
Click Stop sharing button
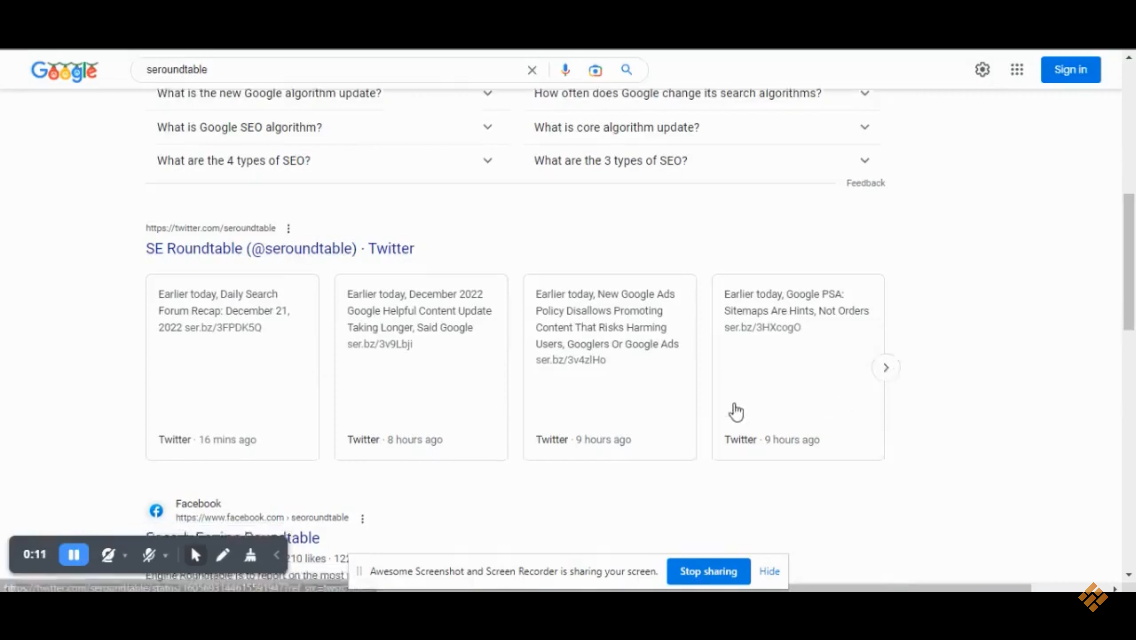point(708,571)
